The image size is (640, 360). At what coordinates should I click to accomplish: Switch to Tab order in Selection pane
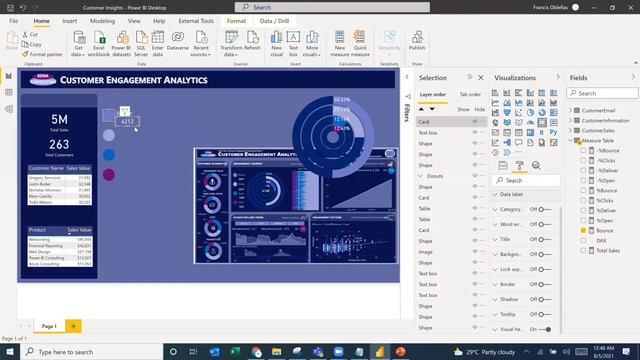tap(470, 94)
